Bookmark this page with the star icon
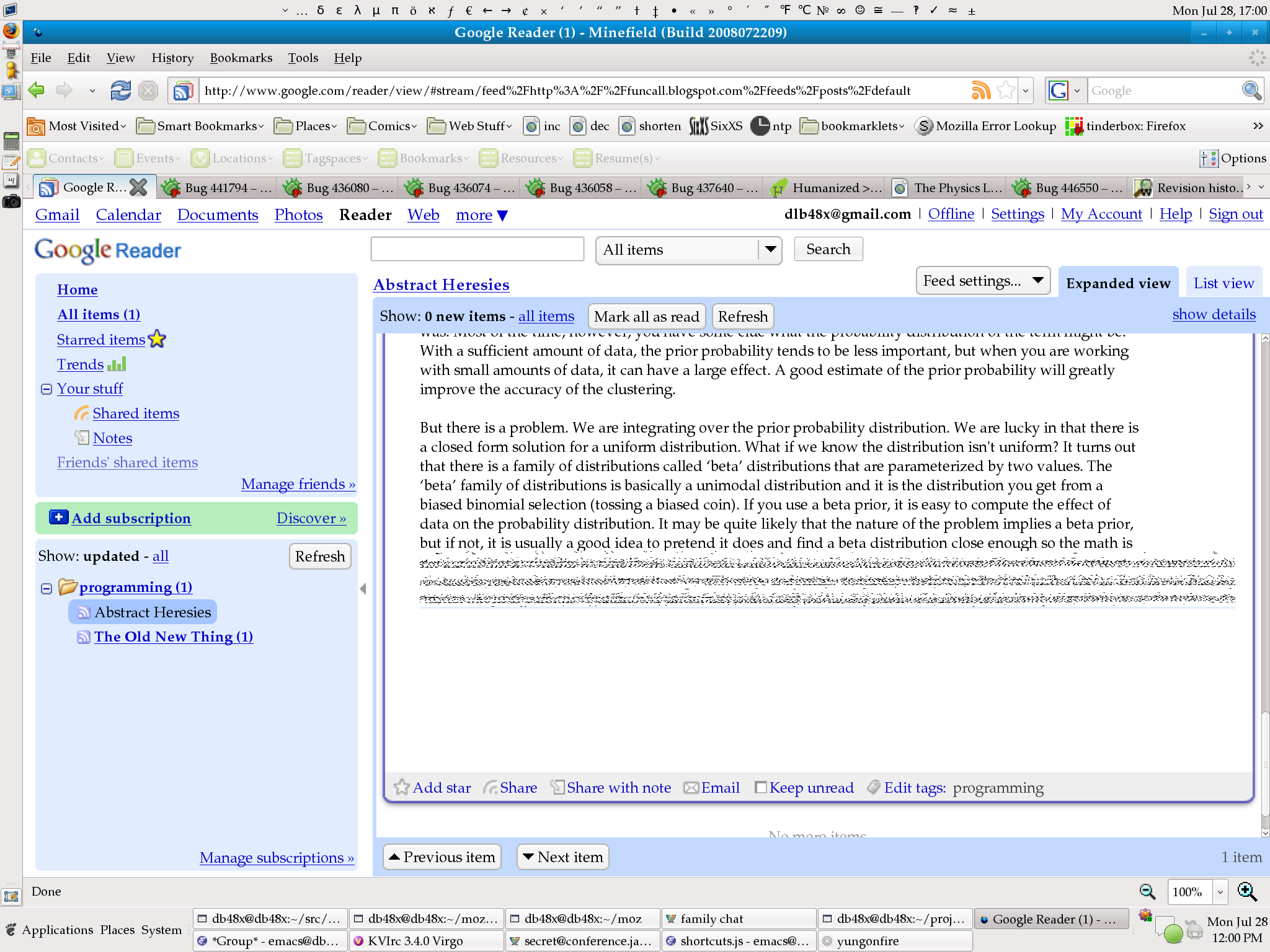This screenshot has height=952, width=1270. click(x=1006, y=90)
